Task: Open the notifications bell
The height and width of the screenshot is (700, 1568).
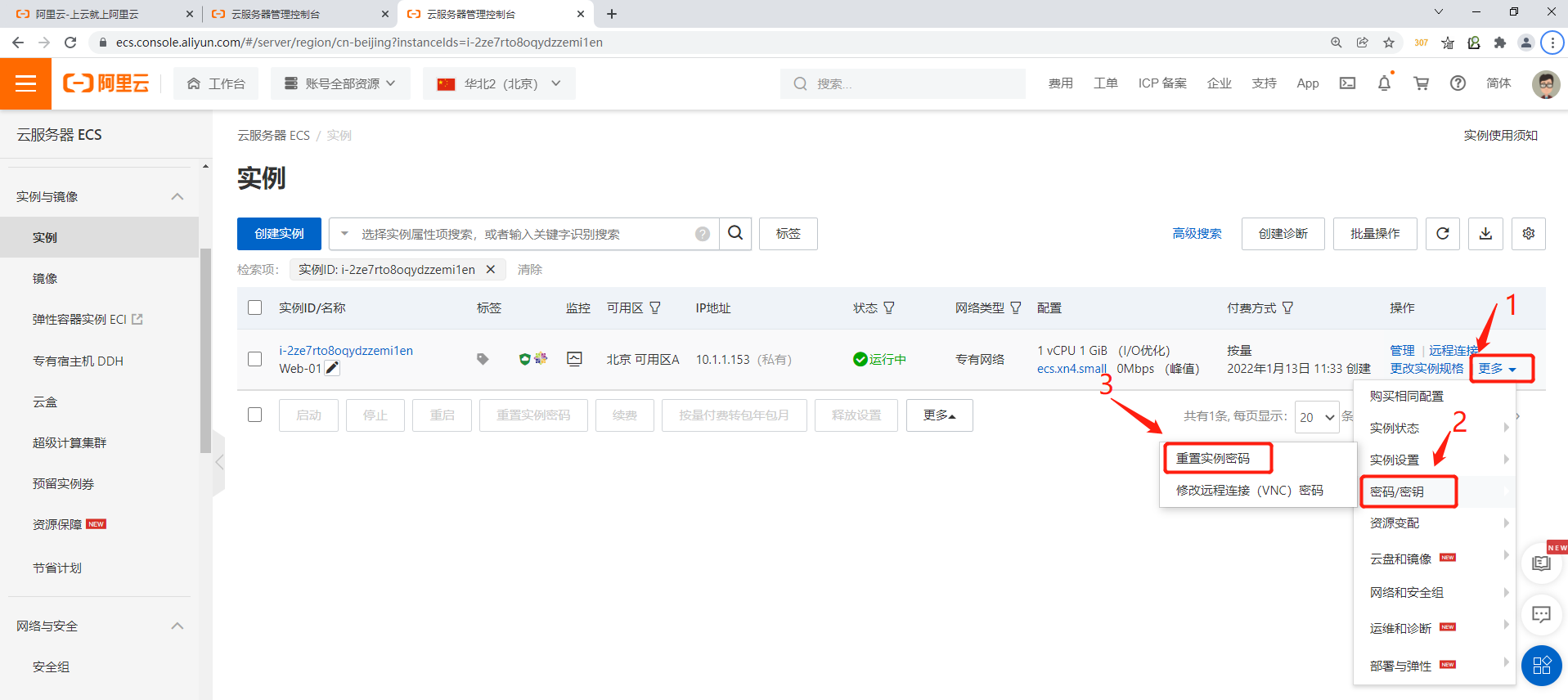Action: pos(1384,83)
